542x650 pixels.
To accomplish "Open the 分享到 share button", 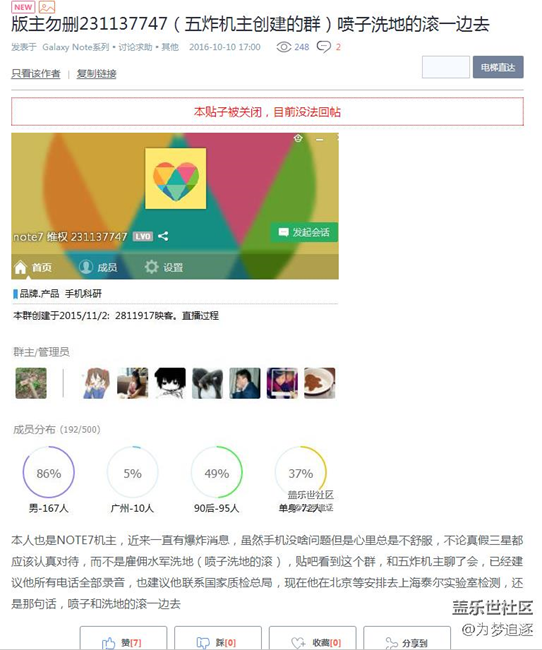I will coord(407,638).
